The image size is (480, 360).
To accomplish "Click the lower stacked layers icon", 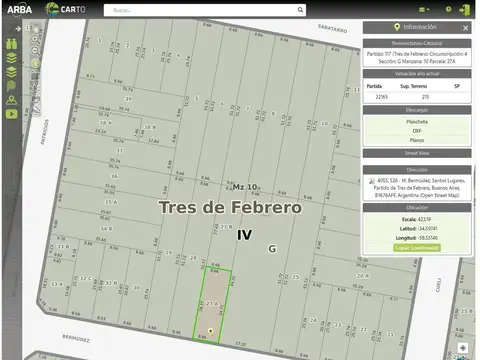I will tap(12, 71).
